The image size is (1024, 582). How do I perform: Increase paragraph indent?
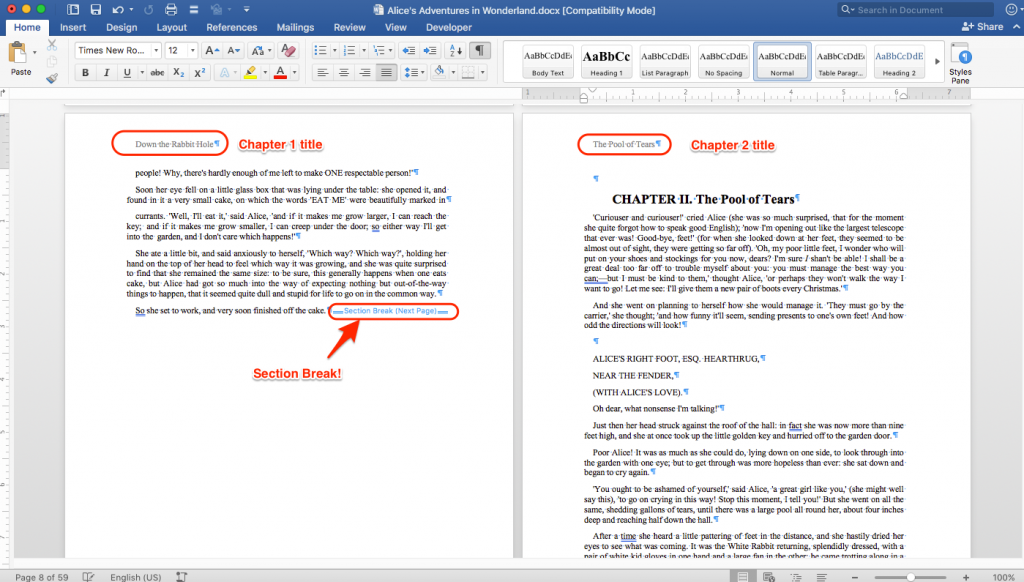tap(430, 50)
